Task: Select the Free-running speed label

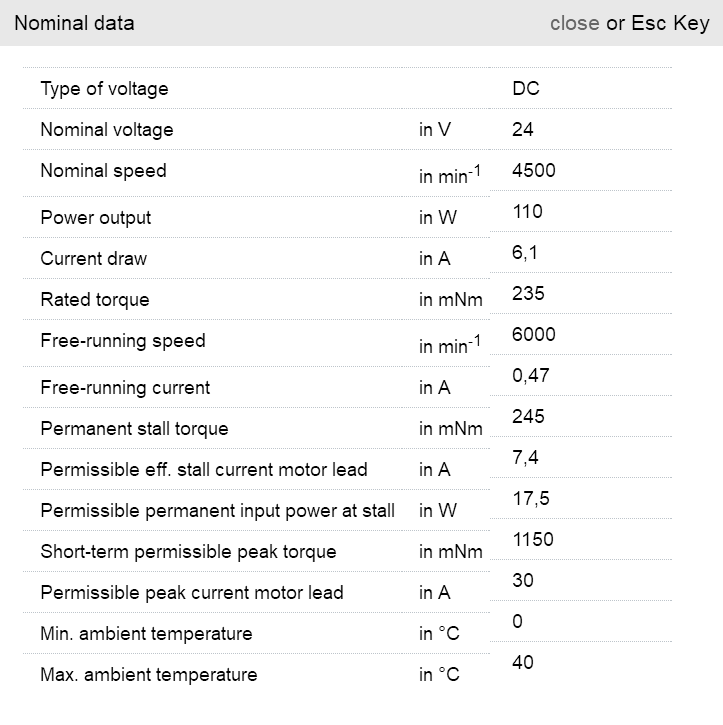Action: pyautogui.click(x=122, y=341)
